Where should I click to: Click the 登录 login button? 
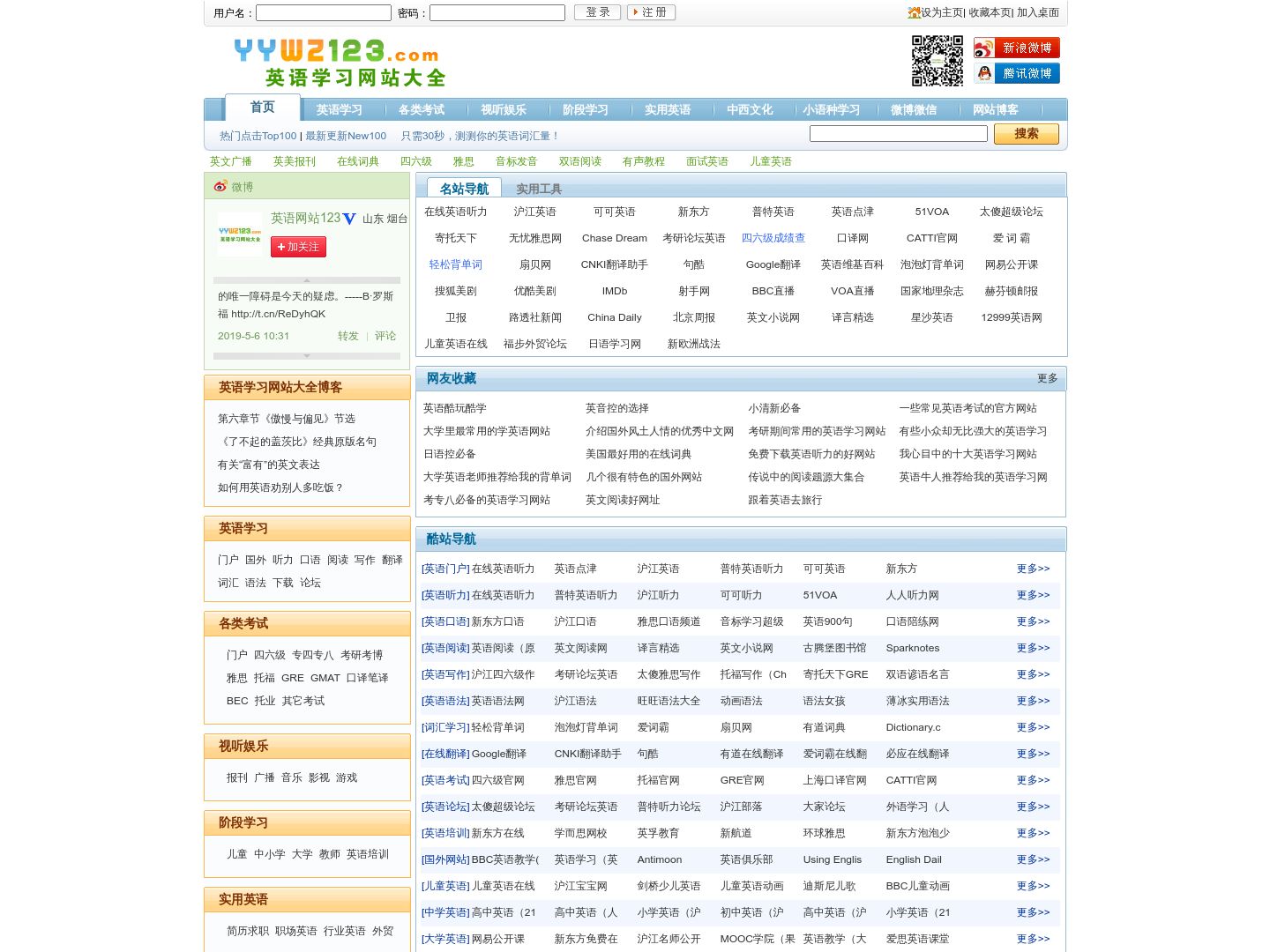[598, 12]
